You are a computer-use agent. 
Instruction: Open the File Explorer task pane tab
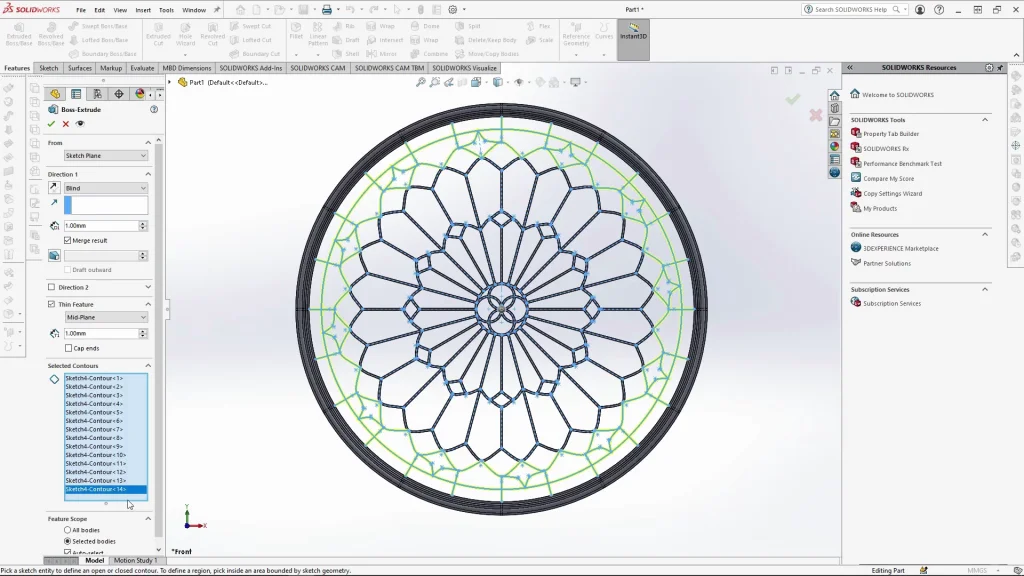click(x=835, y=121)
